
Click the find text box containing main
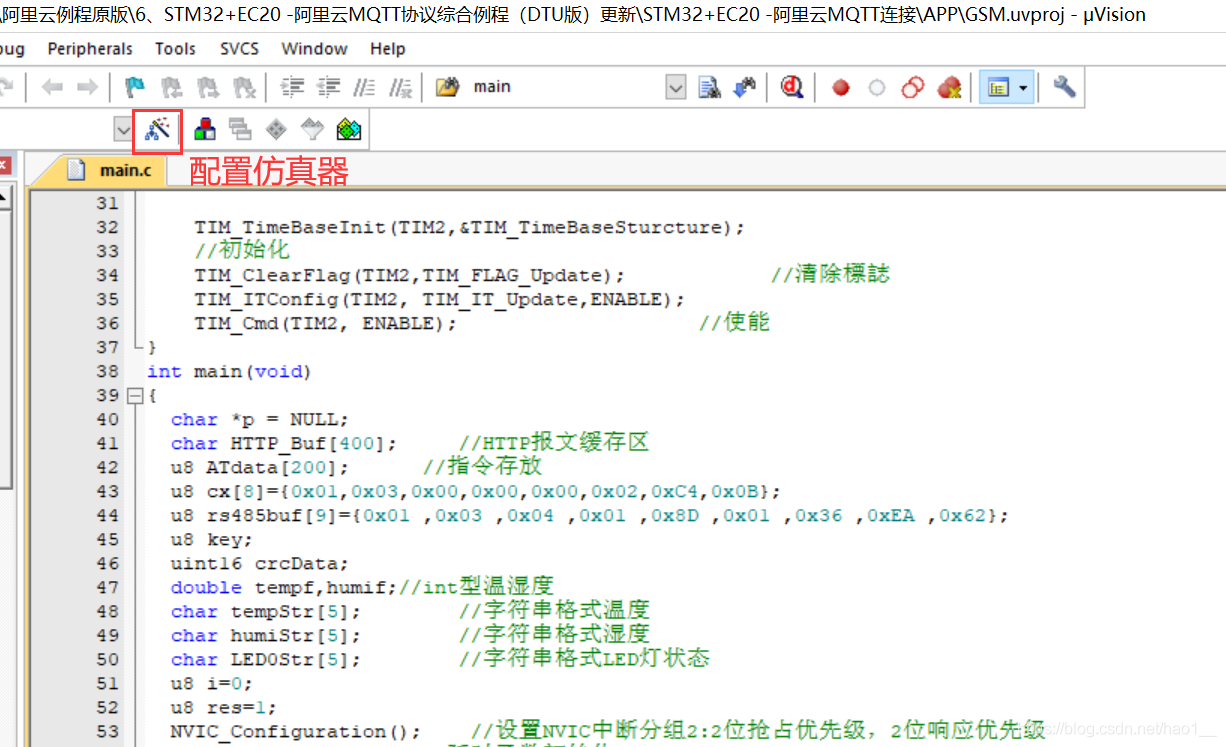click(566, 87)
